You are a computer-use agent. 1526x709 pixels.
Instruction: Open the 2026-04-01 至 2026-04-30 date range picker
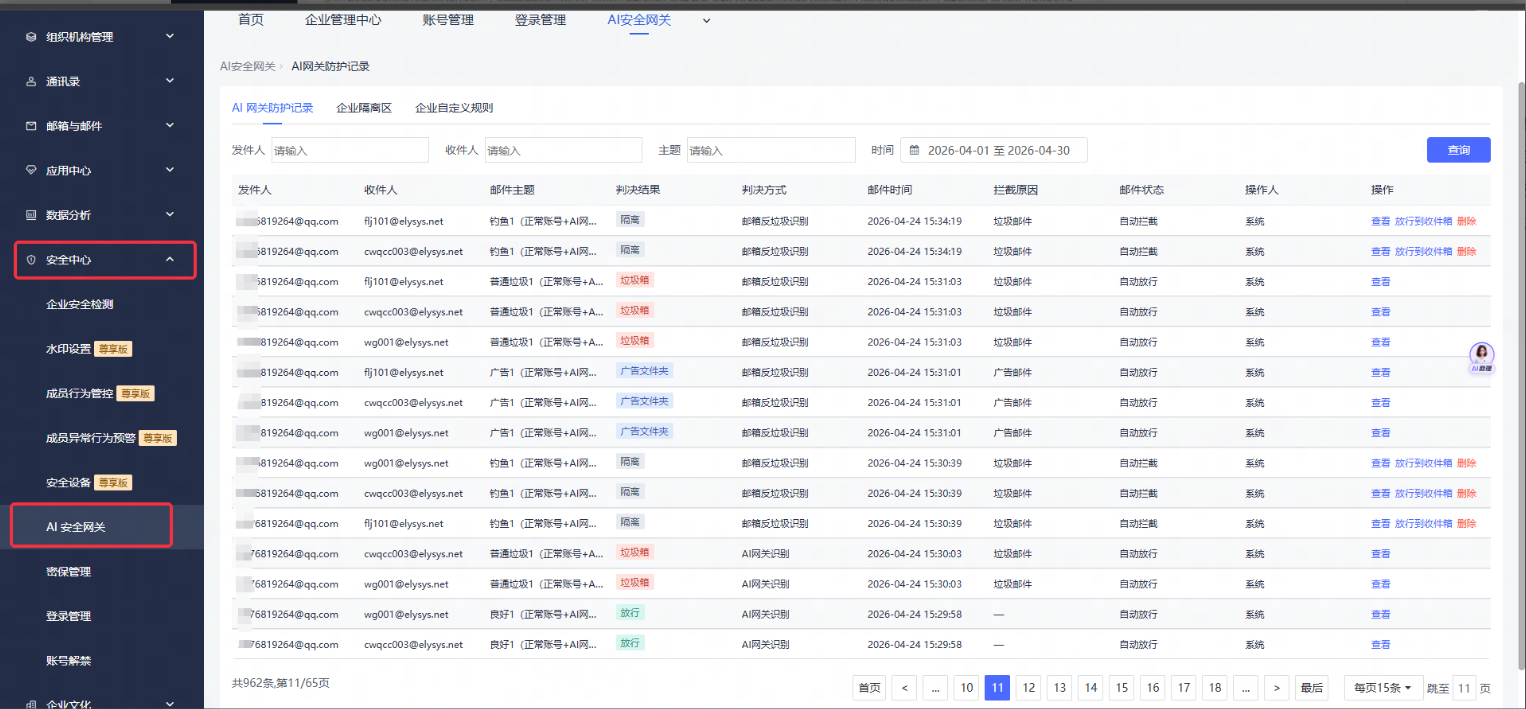994,150
